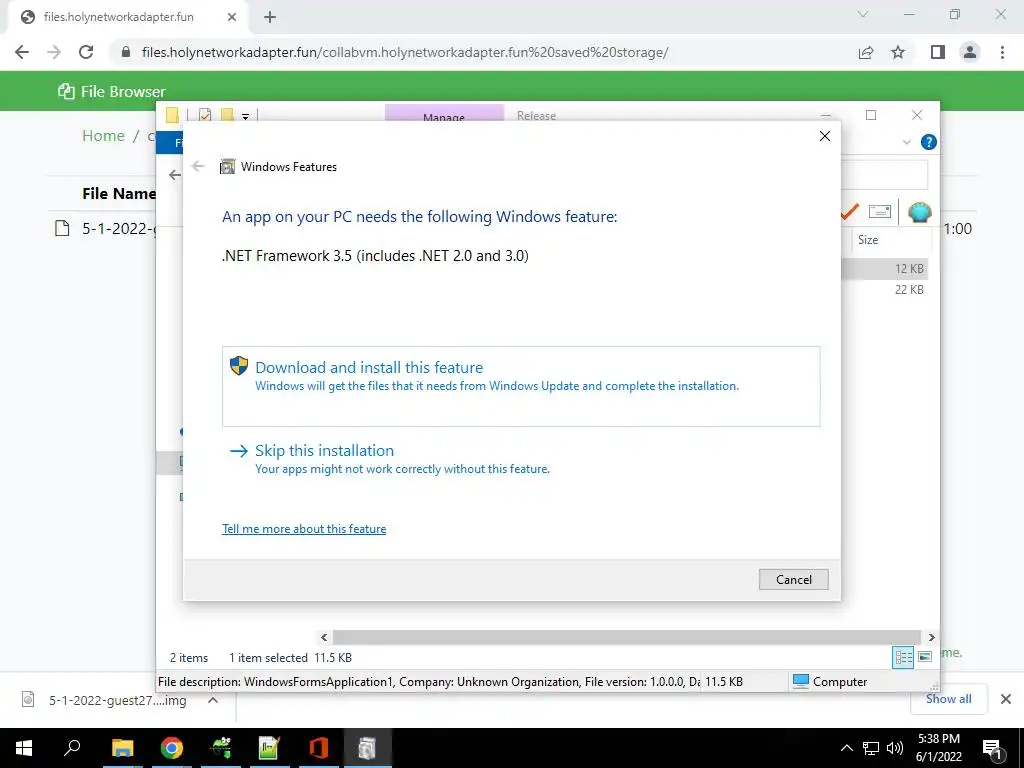Viewport: 1024px width, 768px height.
Task: Select the 22 KB file row
Action: (884, 289)
